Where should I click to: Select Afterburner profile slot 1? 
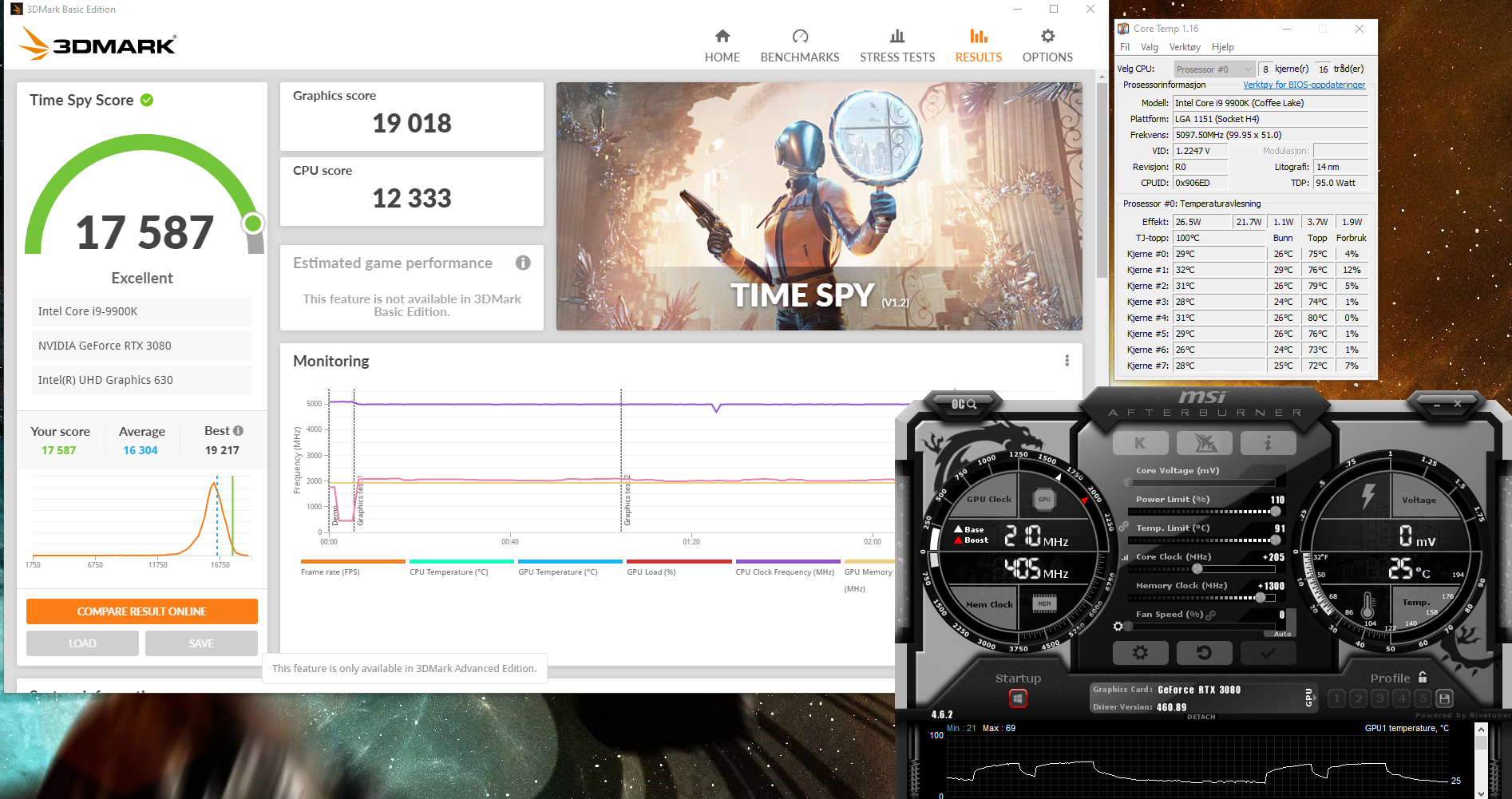(x=1336, y=698)
